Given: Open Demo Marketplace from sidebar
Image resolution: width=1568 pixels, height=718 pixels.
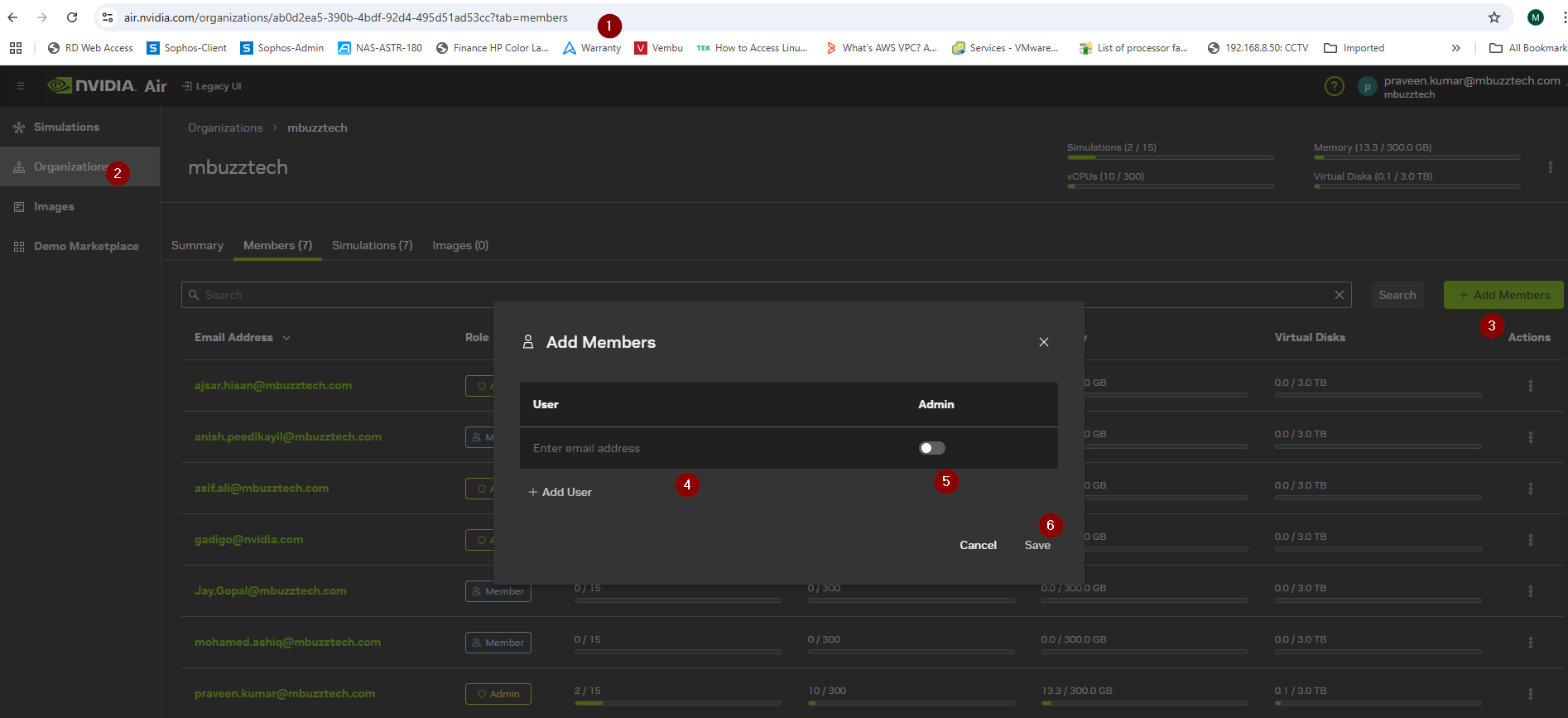Looking at the screenshot, I should click(x=85, y=247).
